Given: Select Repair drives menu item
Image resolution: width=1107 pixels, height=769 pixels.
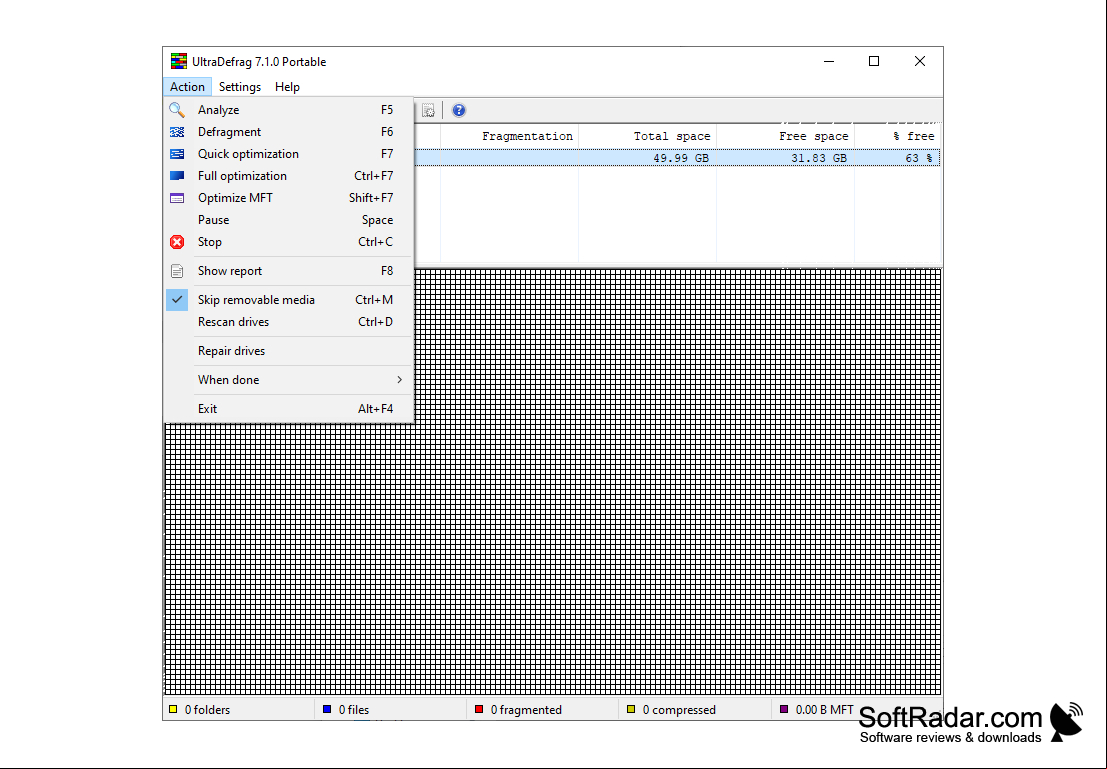Looking at the screenshot, I should coord(288,350).
